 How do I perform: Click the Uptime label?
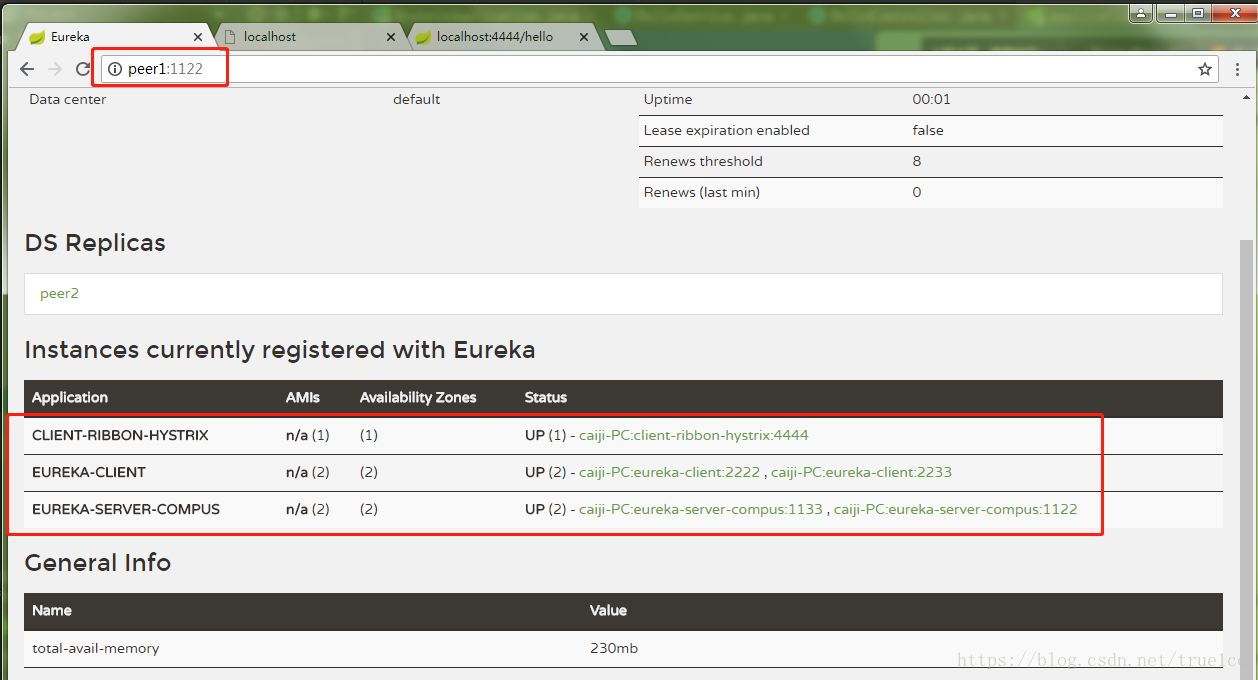668,99
